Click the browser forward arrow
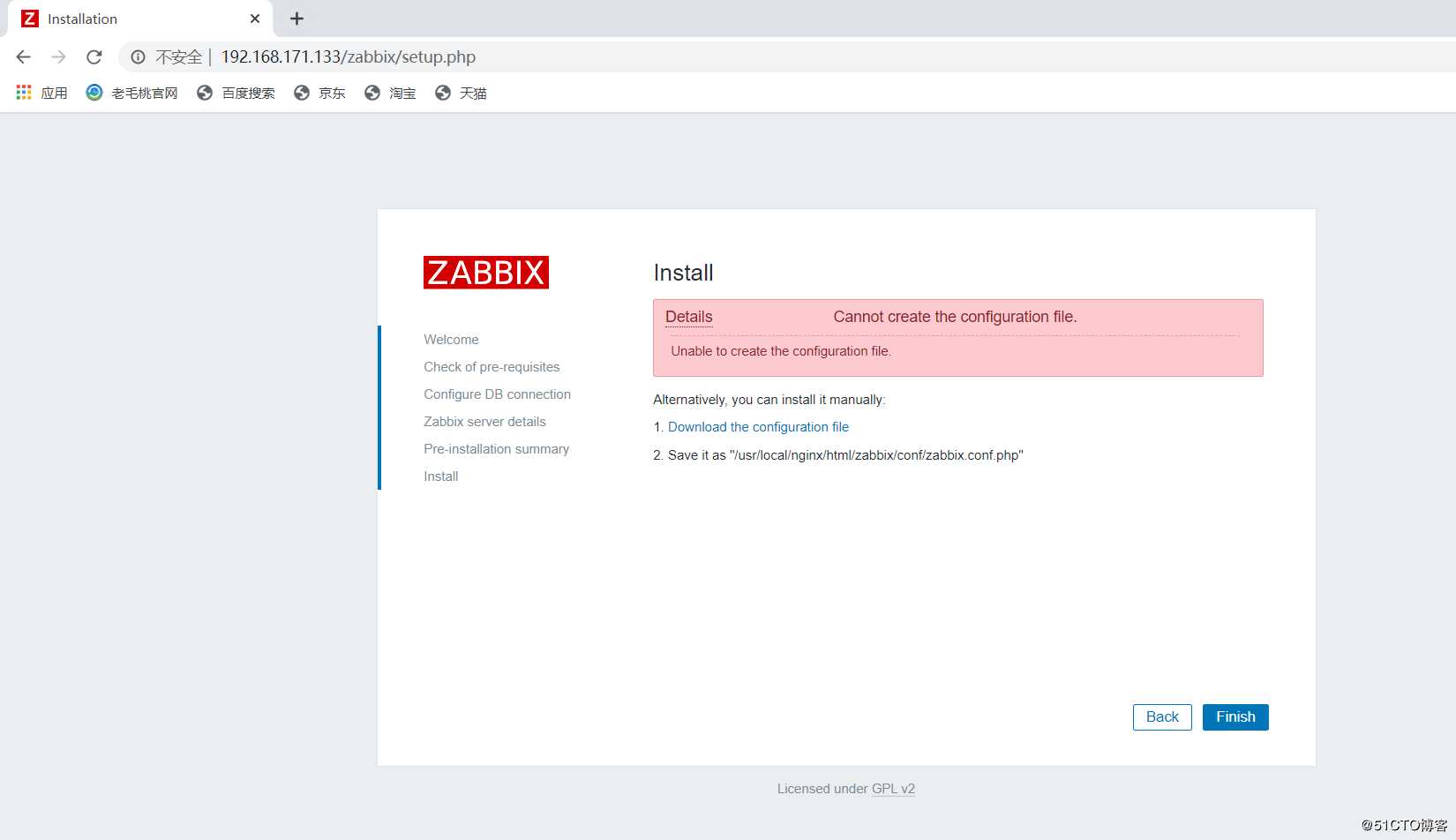This screenshot has width=1456, height=840. point(59,56)
